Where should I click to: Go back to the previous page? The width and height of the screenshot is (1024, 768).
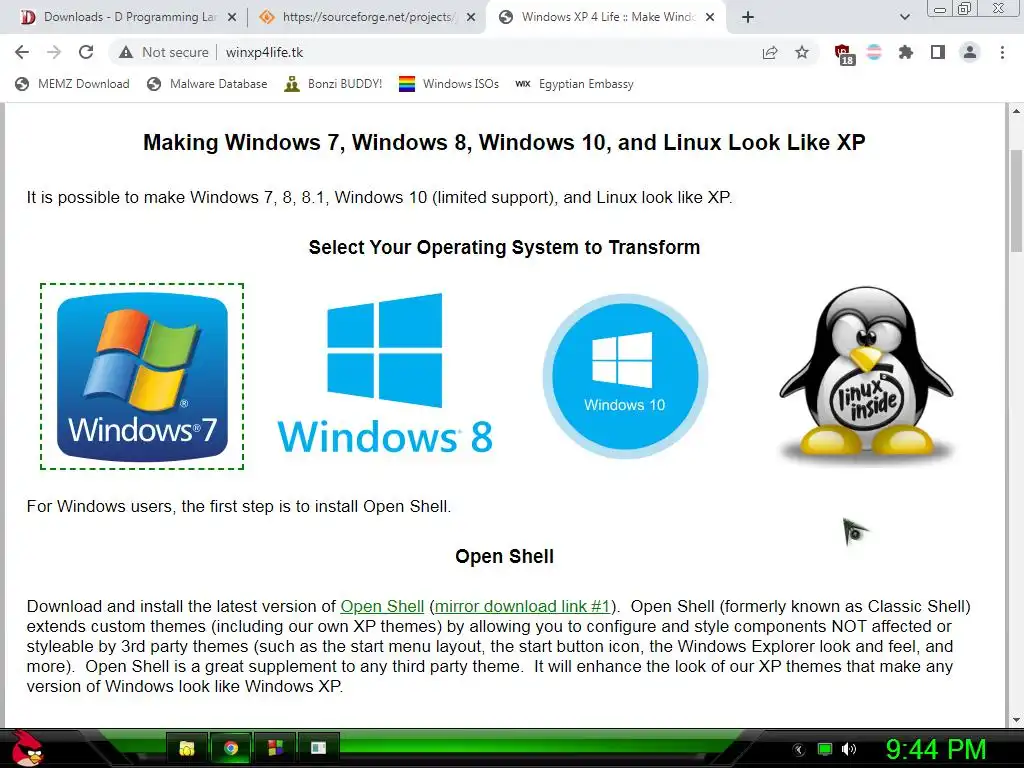pyautogui.click(x=22, y=52)
